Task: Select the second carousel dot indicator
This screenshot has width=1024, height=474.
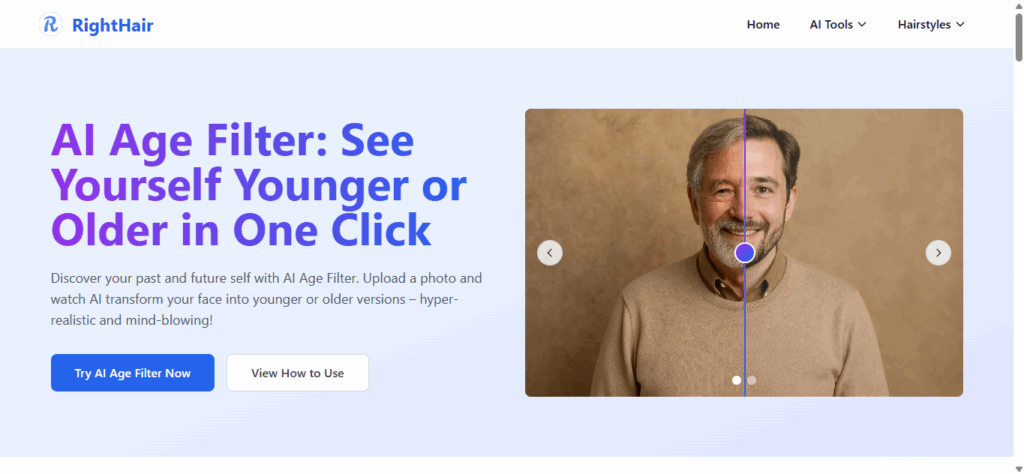Action: tap(752, 380)
